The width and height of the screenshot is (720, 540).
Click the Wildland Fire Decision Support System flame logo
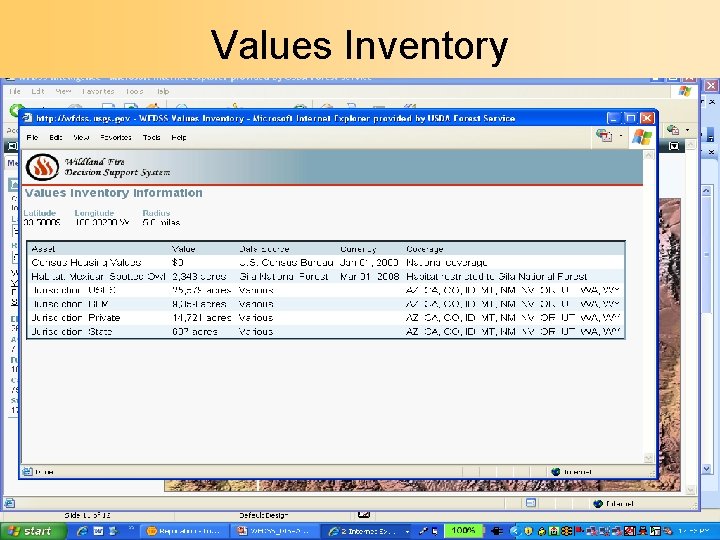pyautogui.click(x=42, y=167)
